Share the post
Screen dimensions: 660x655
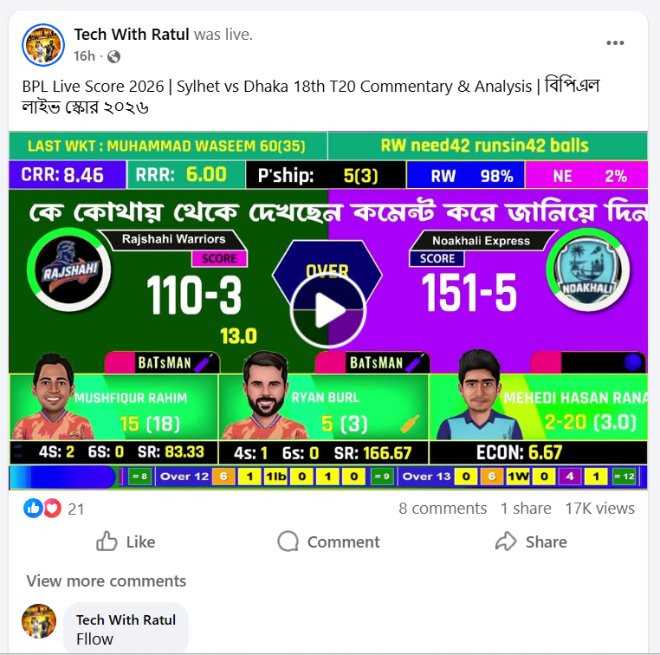[531, 541]
